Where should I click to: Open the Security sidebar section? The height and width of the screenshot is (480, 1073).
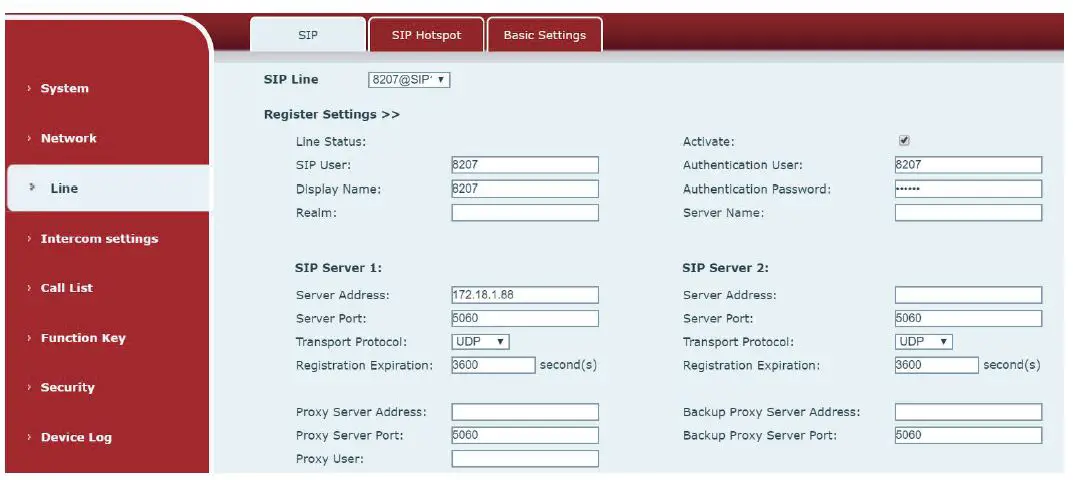coord(67,388)
